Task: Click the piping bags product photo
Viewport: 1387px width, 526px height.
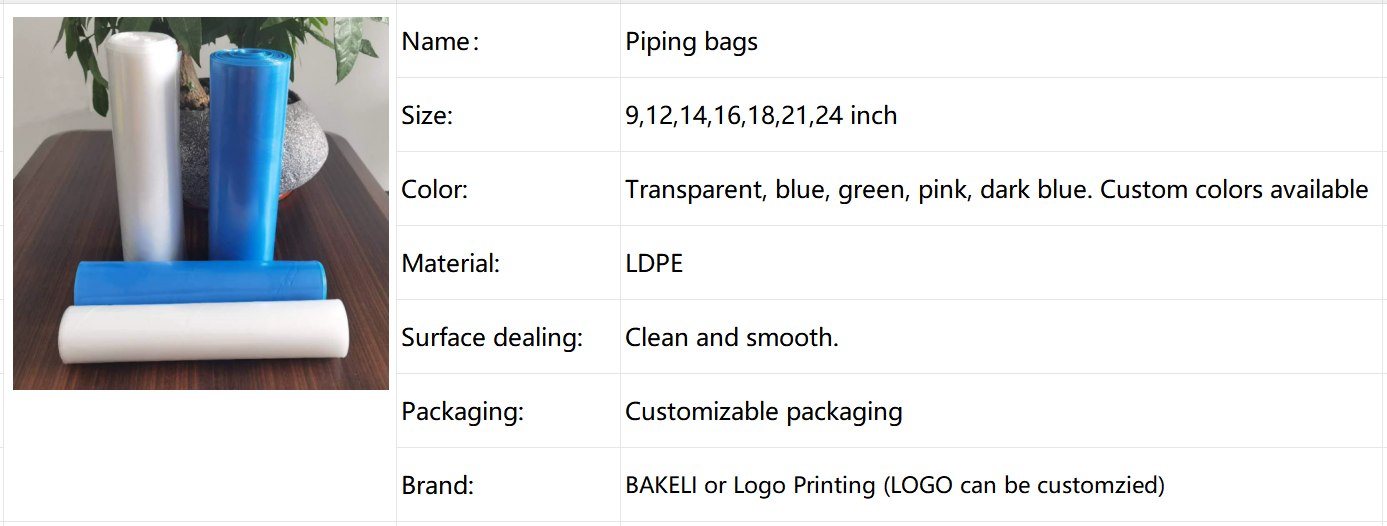Action: (200, 203)
